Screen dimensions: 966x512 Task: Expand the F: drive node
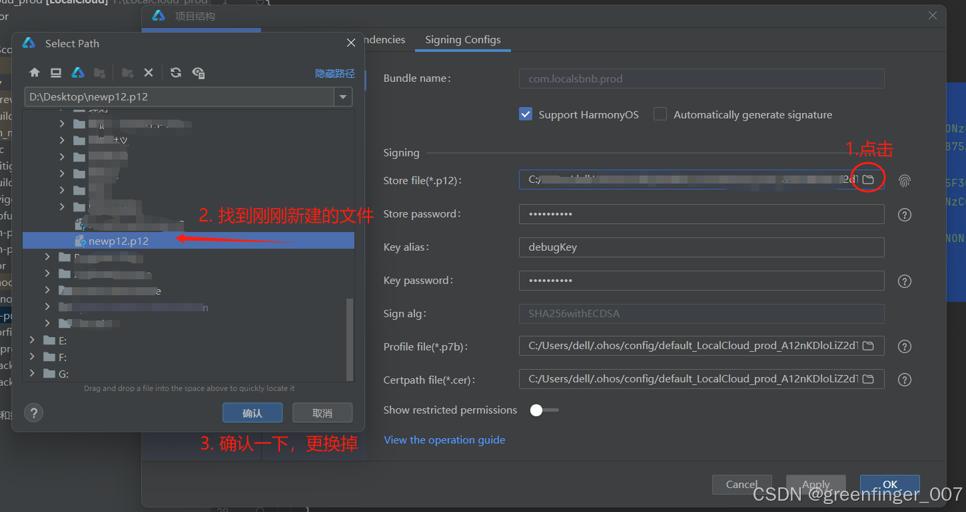pyautogui.click(x=32, y=357)
